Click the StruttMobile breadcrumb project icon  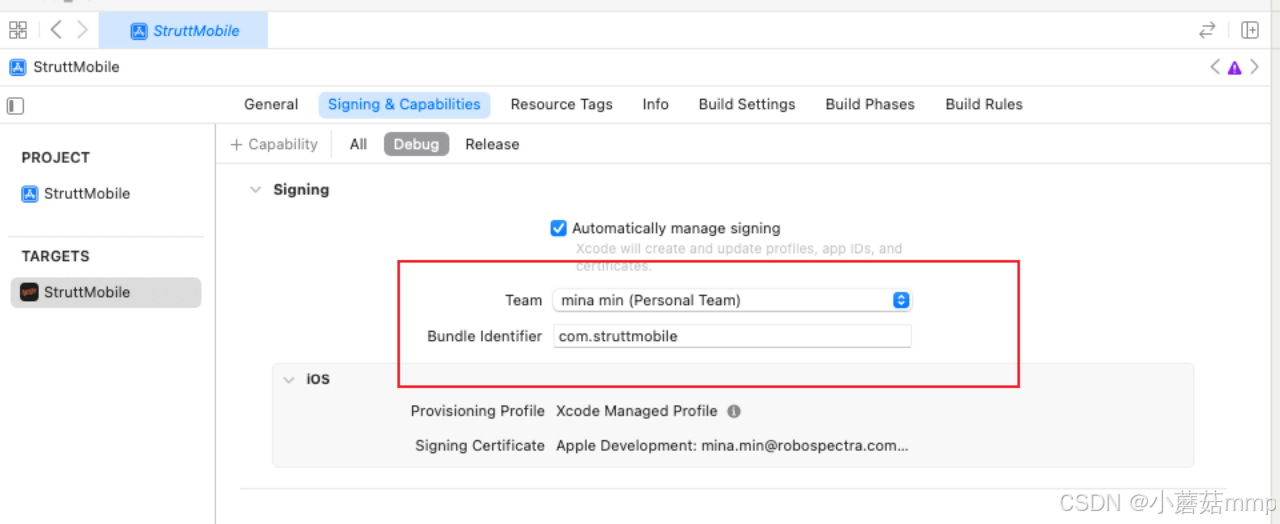[x=18, y=67]
